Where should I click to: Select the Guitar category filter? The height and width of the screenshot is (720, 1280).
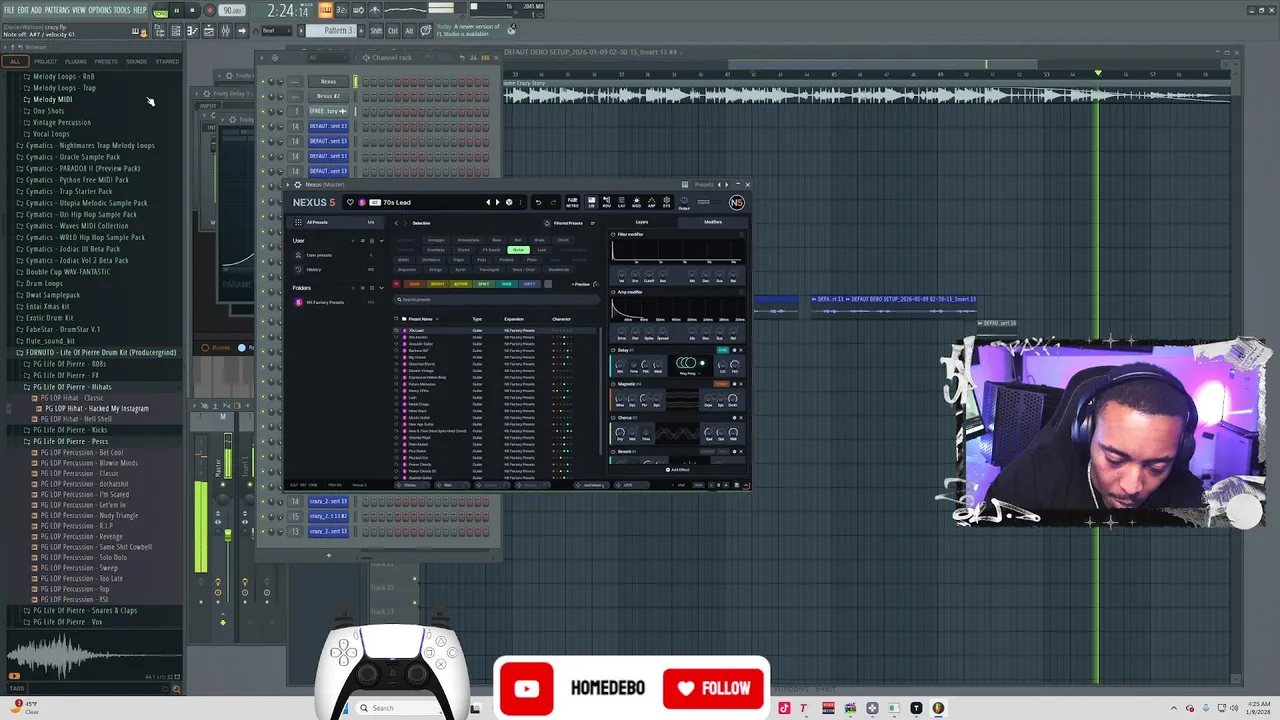tap(518, 250)
